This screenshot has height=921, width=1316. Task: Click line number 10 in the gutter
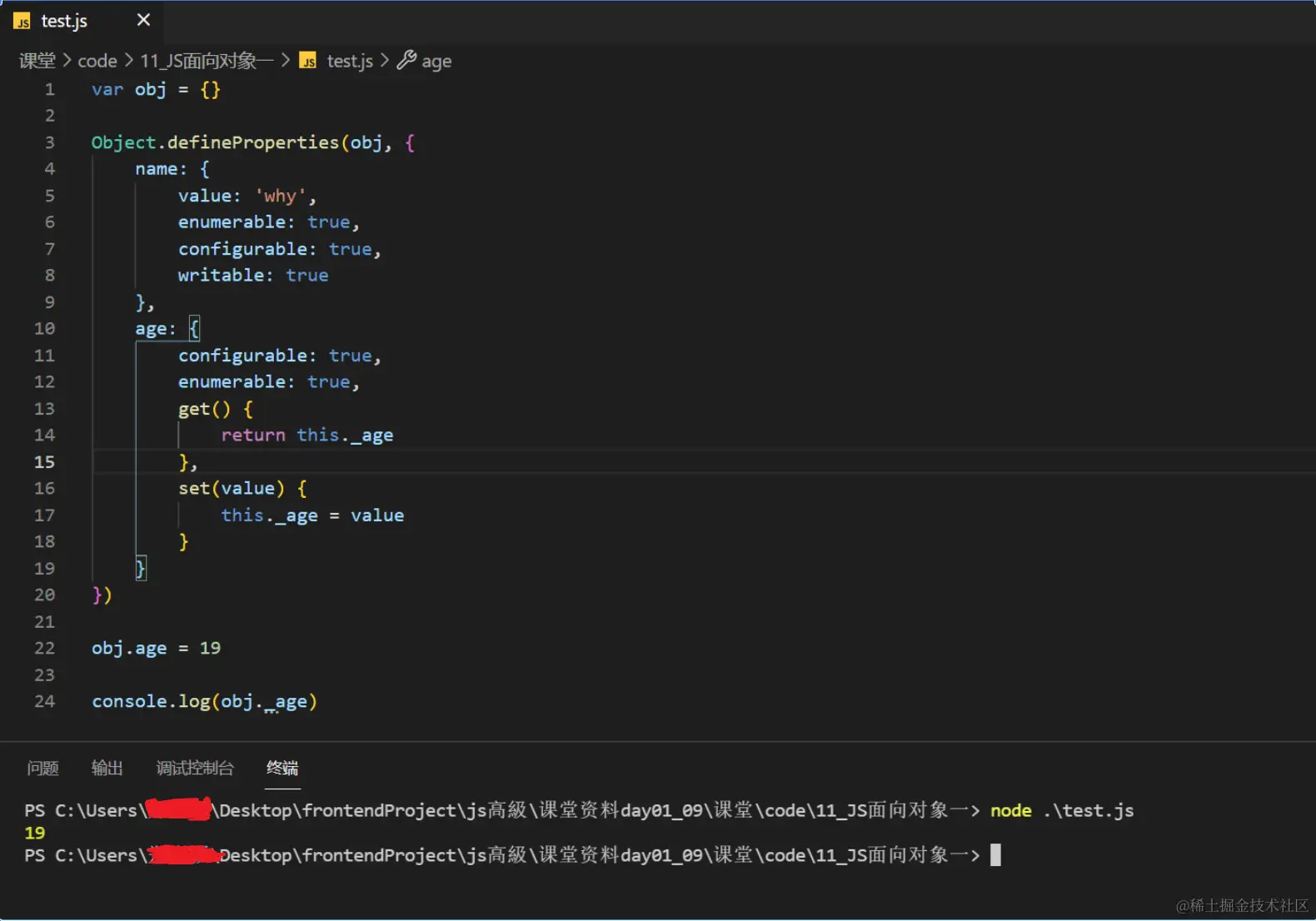click(45, 329)
